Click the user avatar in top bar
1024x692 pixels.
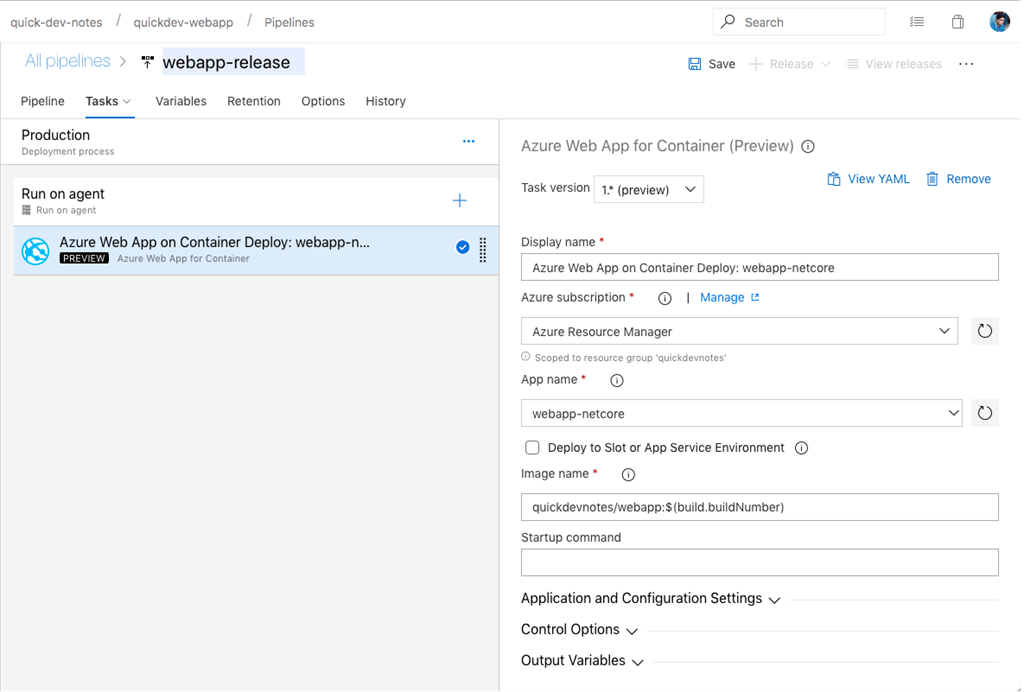tap(999, 21)
